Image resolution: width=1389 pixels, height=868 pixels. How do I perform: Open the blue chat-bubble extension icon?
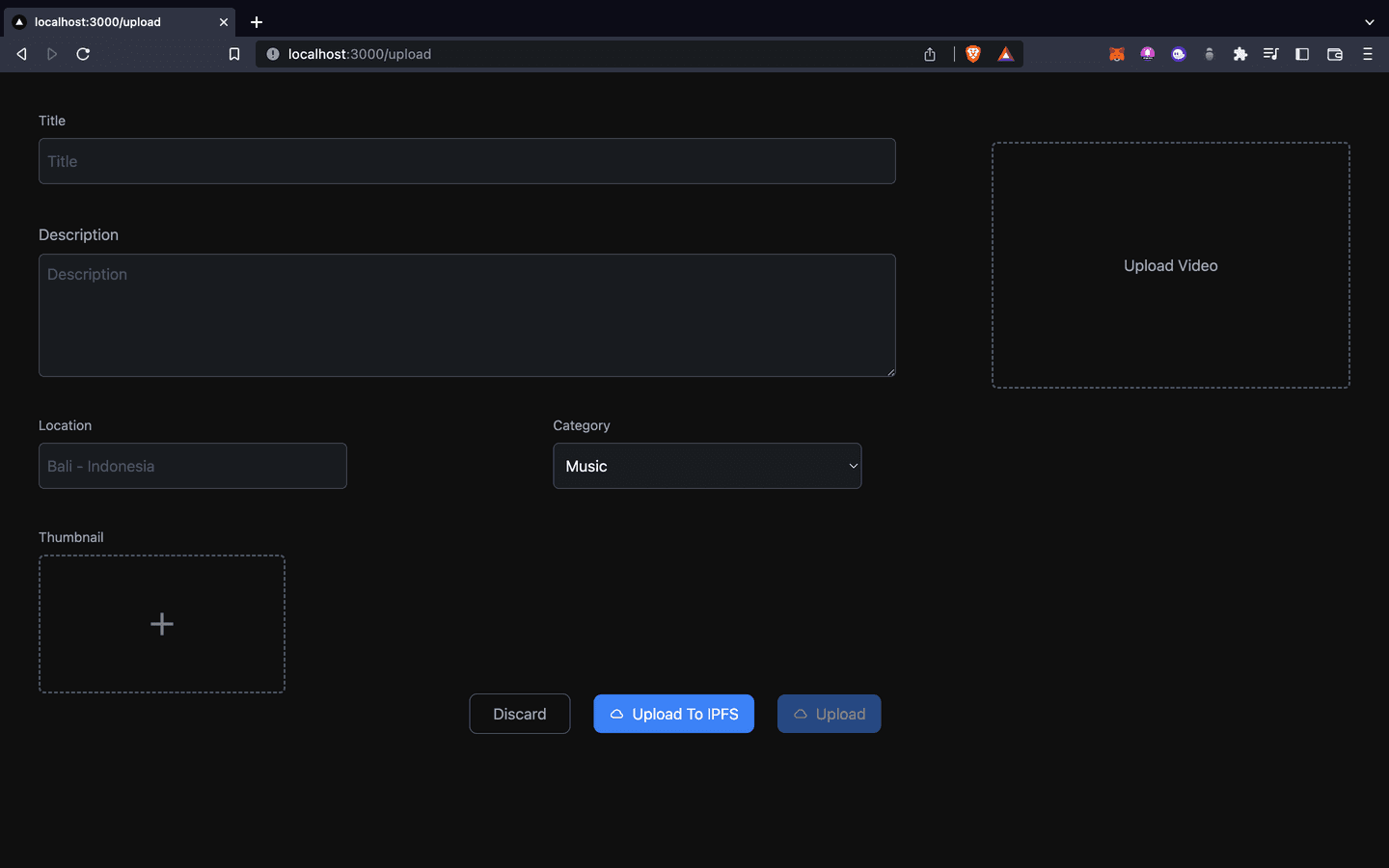1179,54
